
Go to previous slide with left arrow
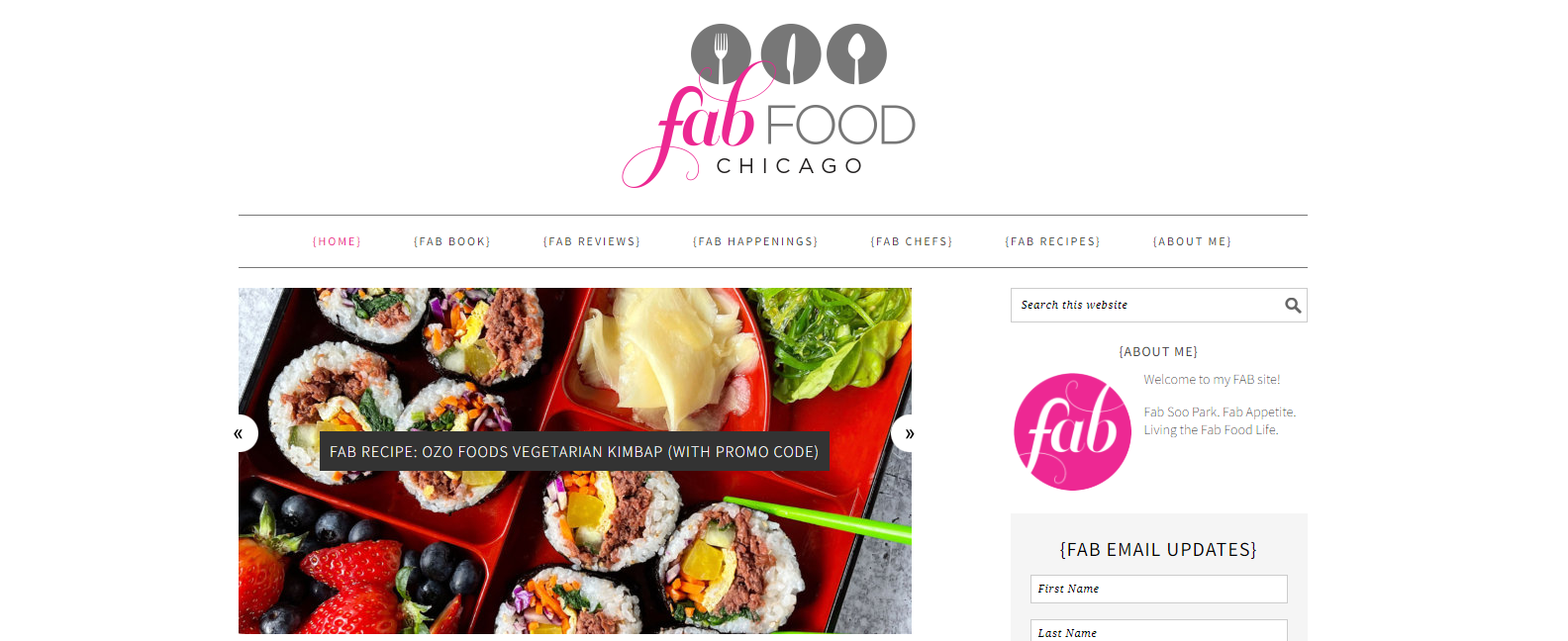[x=239, y=433]
